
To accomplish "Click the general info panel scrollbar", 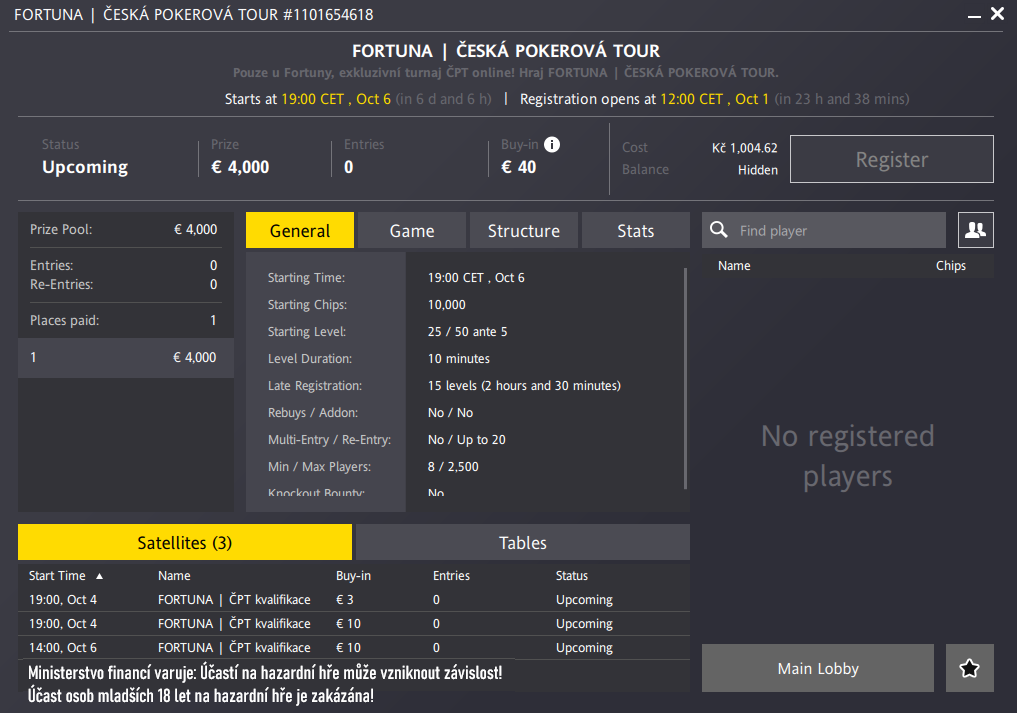I will pos(686,378).
